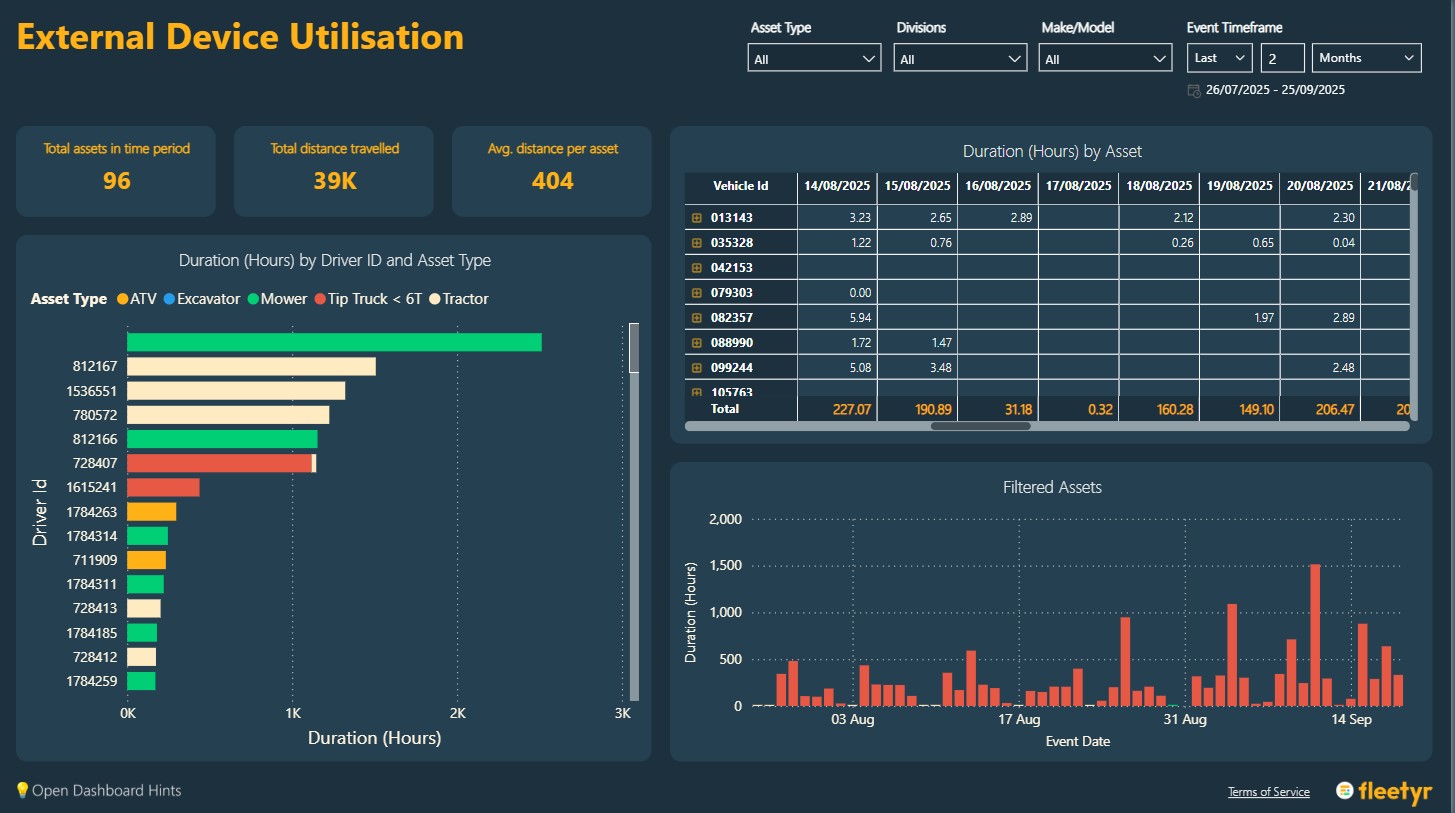This screenshot has height=813, width=1455.
Task: Click the fleetyr logo icon
Action: 1345,790
